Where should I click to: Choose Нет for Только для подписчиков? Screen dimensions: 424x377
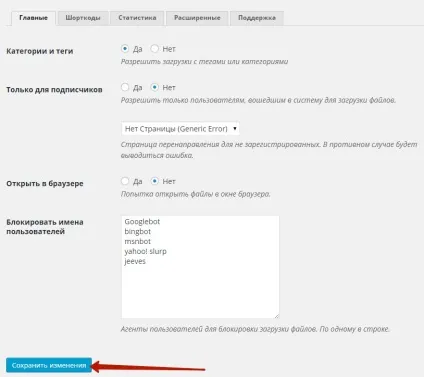point(154,87)
